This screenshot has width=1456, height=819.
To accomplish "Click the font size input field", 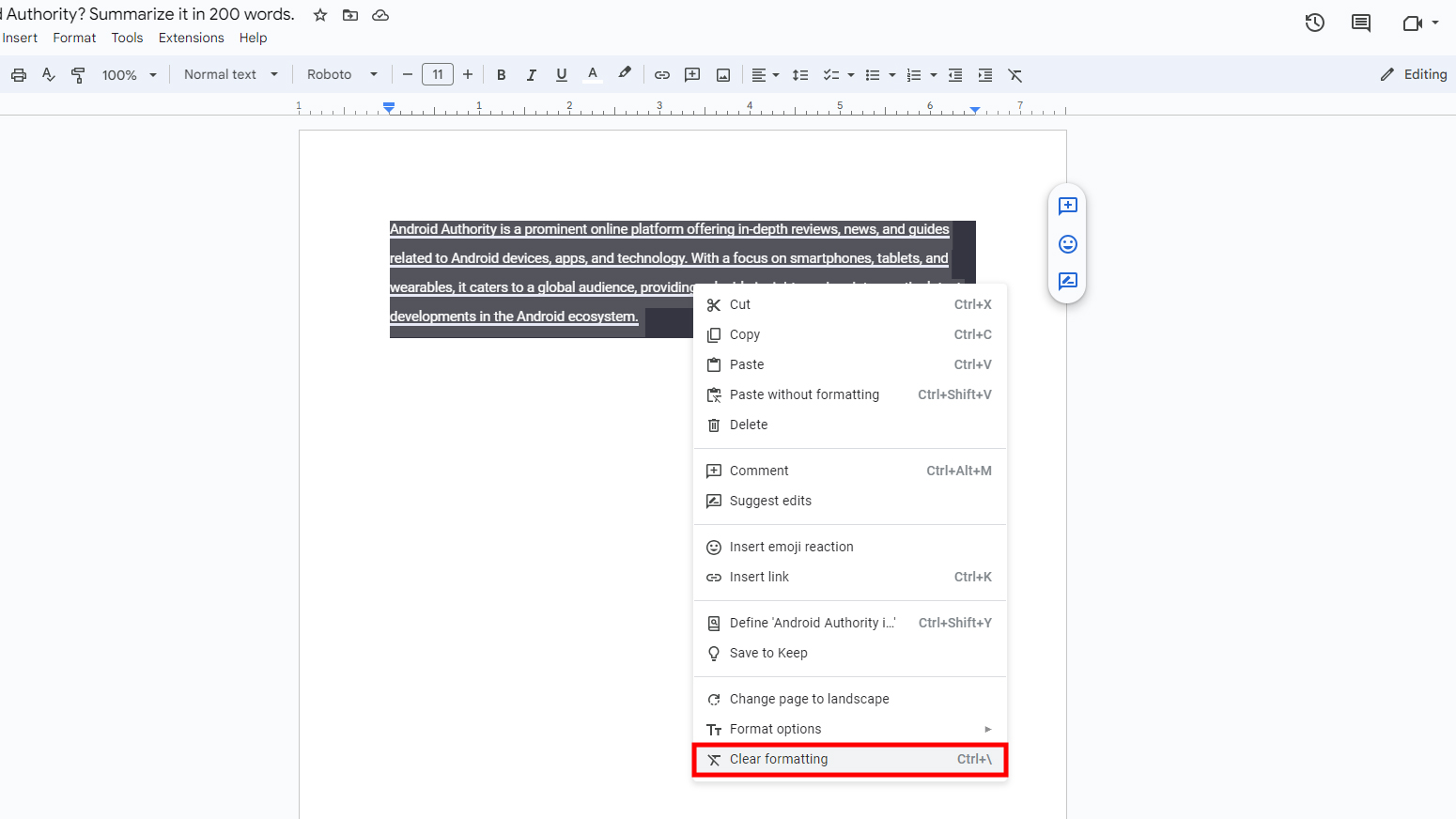I will [x=438, y=74].
